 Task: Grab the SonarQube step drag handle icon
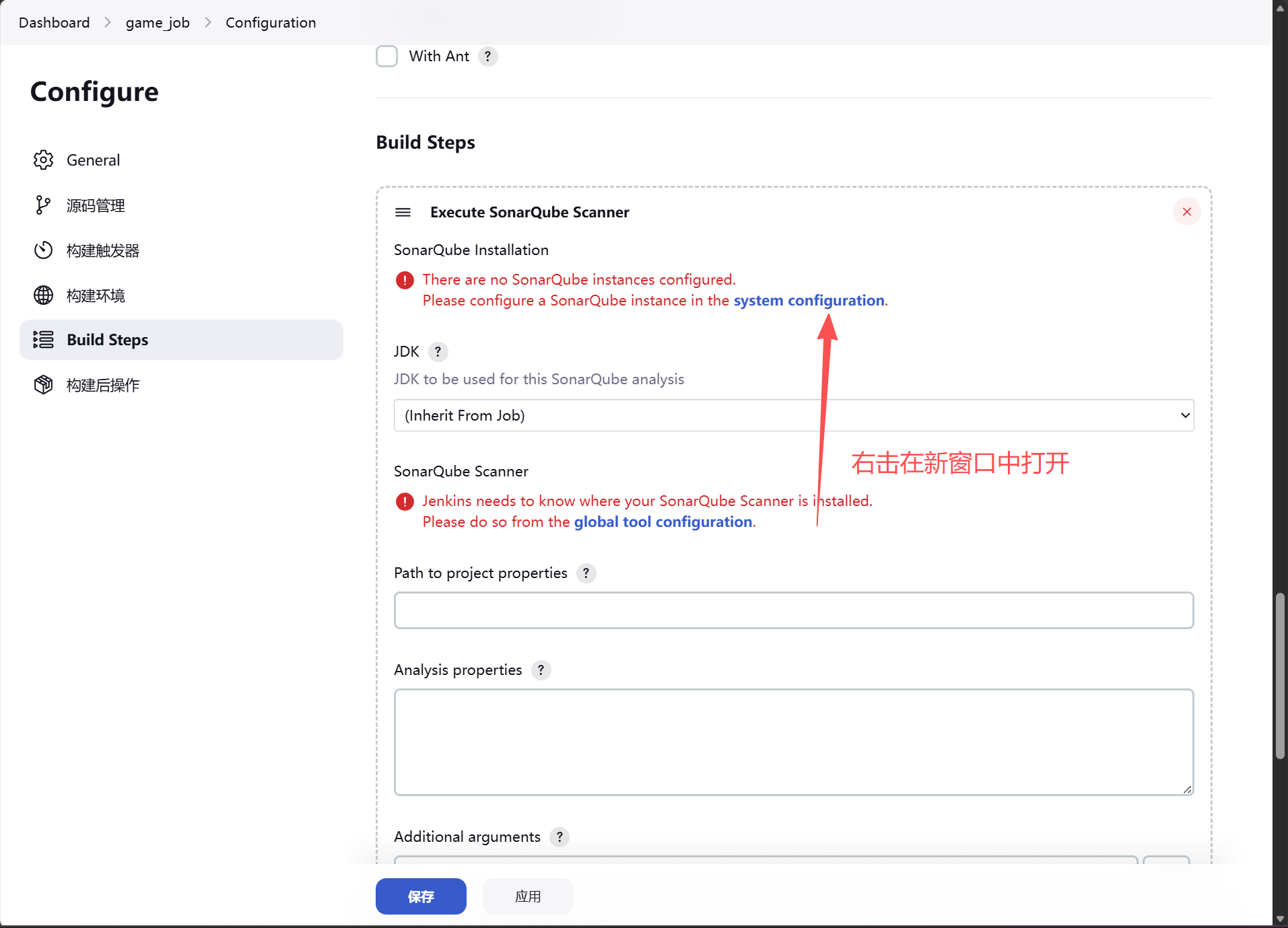click(x=403, y=213)
